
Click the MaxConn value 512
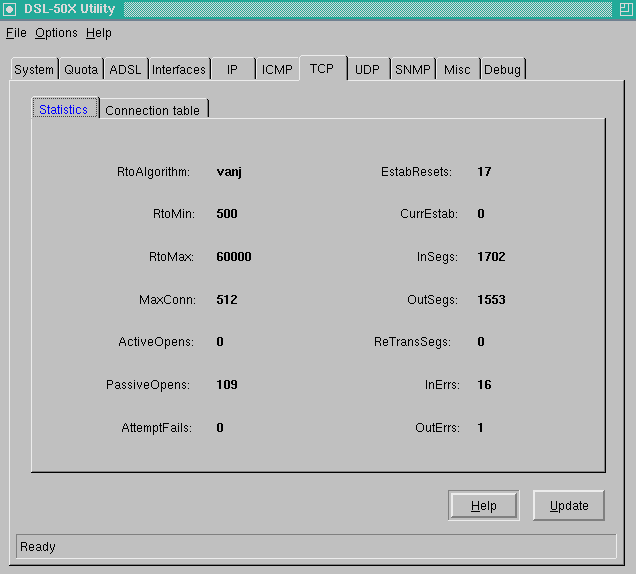pyautogui.click(x=227, y=299)
